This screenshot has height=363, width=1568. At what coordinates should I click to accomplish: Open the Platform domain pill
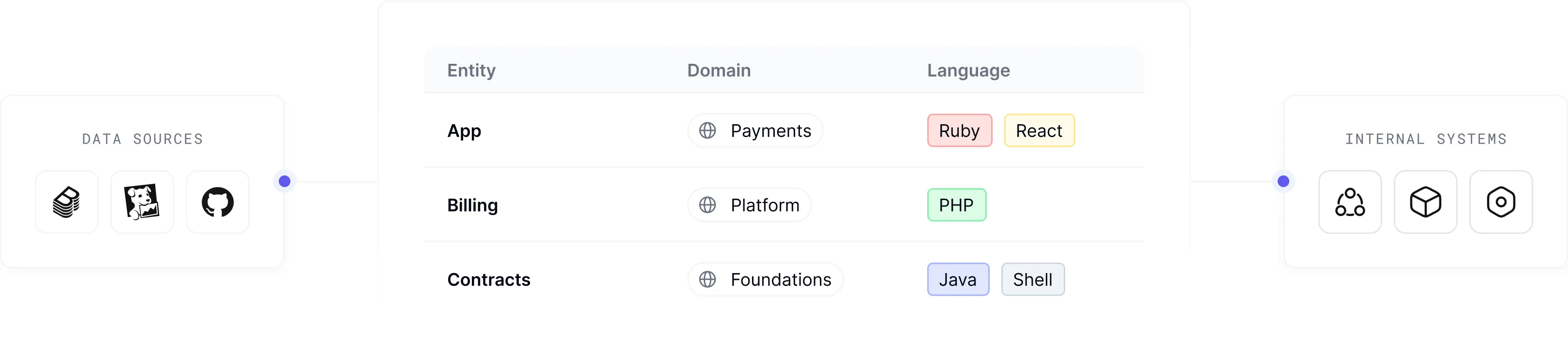(749, 205)
